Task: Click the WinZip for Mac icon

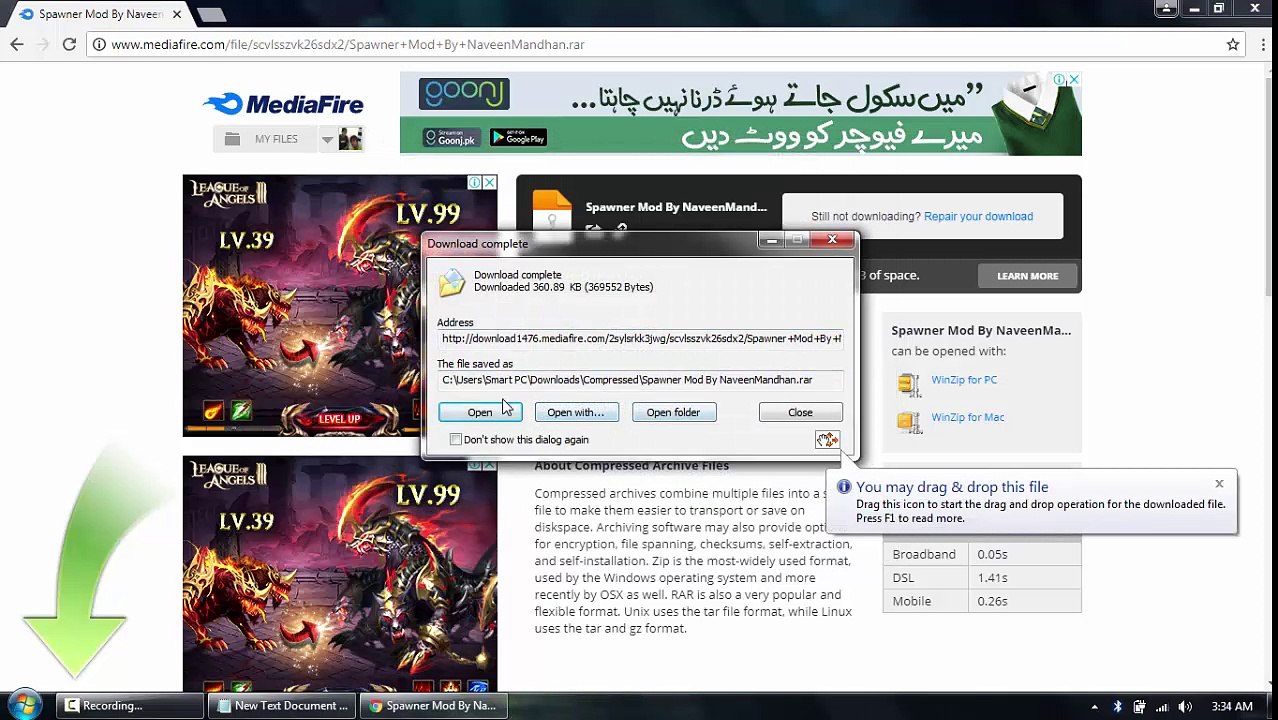Action: (908, 420)
